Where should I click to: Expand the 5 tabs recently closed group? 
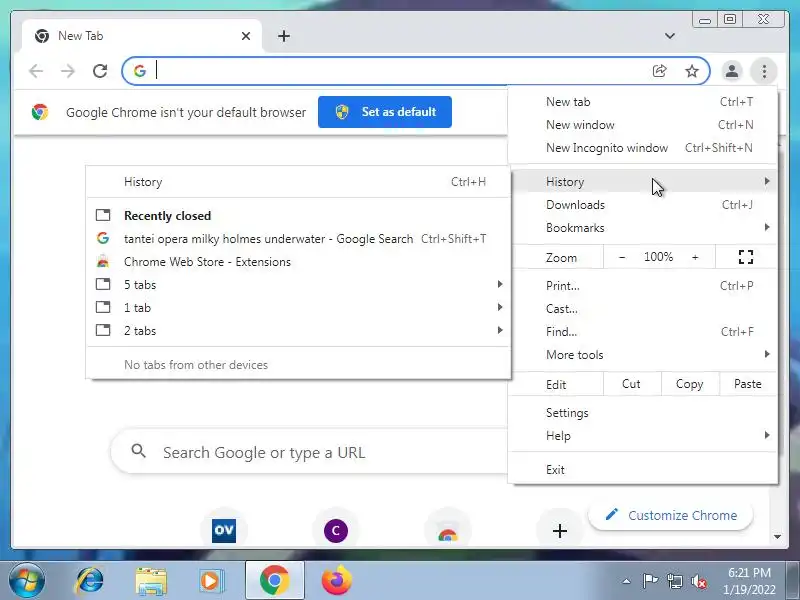click(298, 285)
